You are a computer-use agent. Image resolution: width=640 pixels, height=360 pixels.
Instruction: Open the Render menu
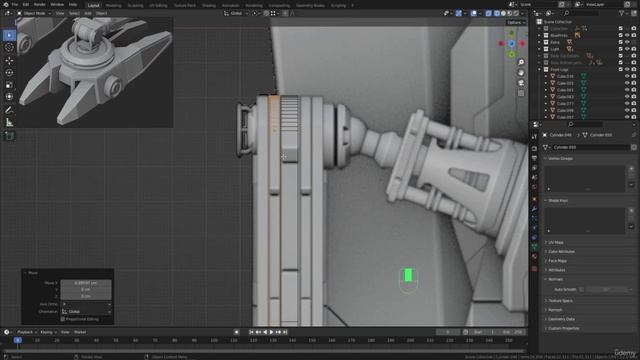coord(40,4)
